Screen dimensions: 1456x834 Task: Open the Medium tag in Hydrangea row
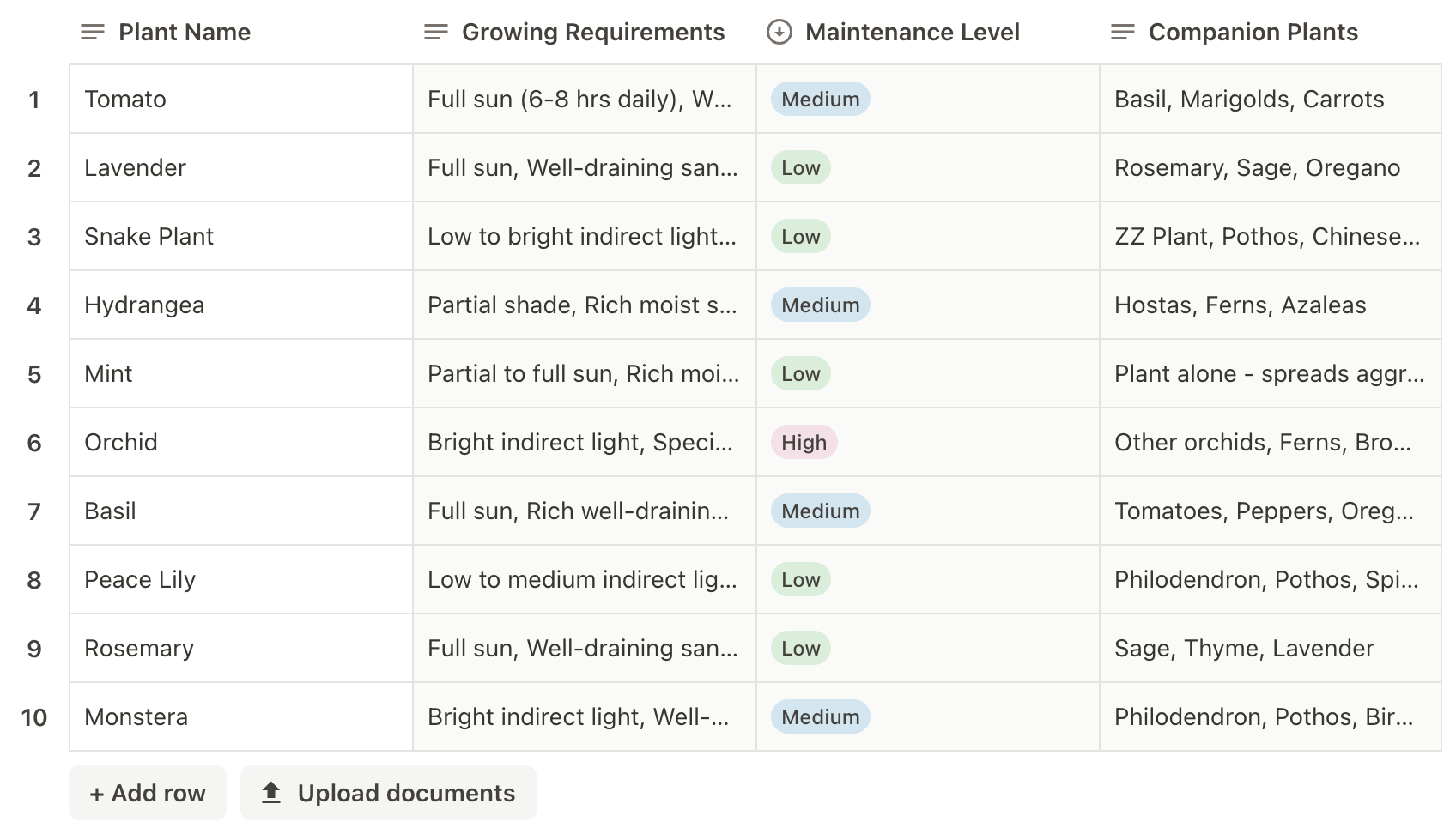point(821,305)
